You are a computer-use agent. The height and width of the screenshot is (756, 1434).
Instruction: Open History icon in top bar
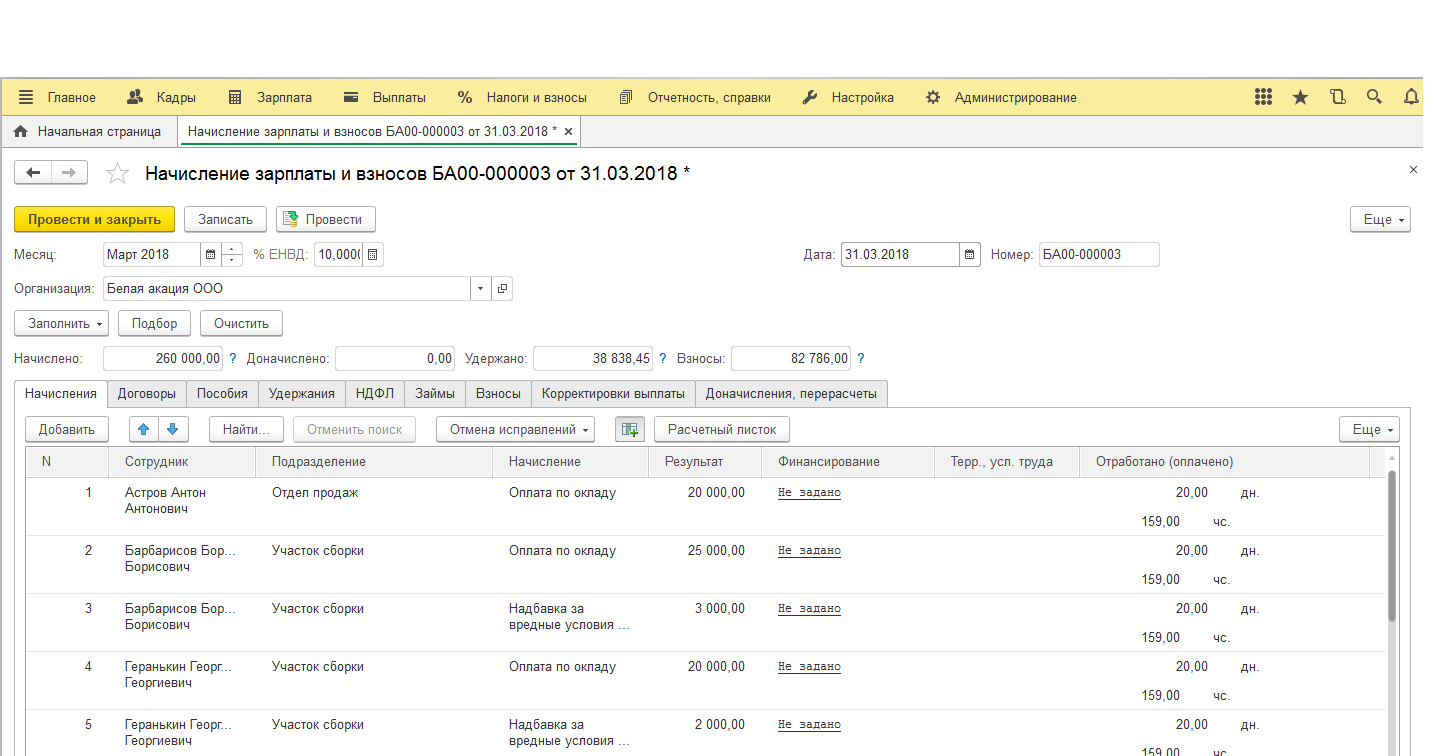[1338, 97]
